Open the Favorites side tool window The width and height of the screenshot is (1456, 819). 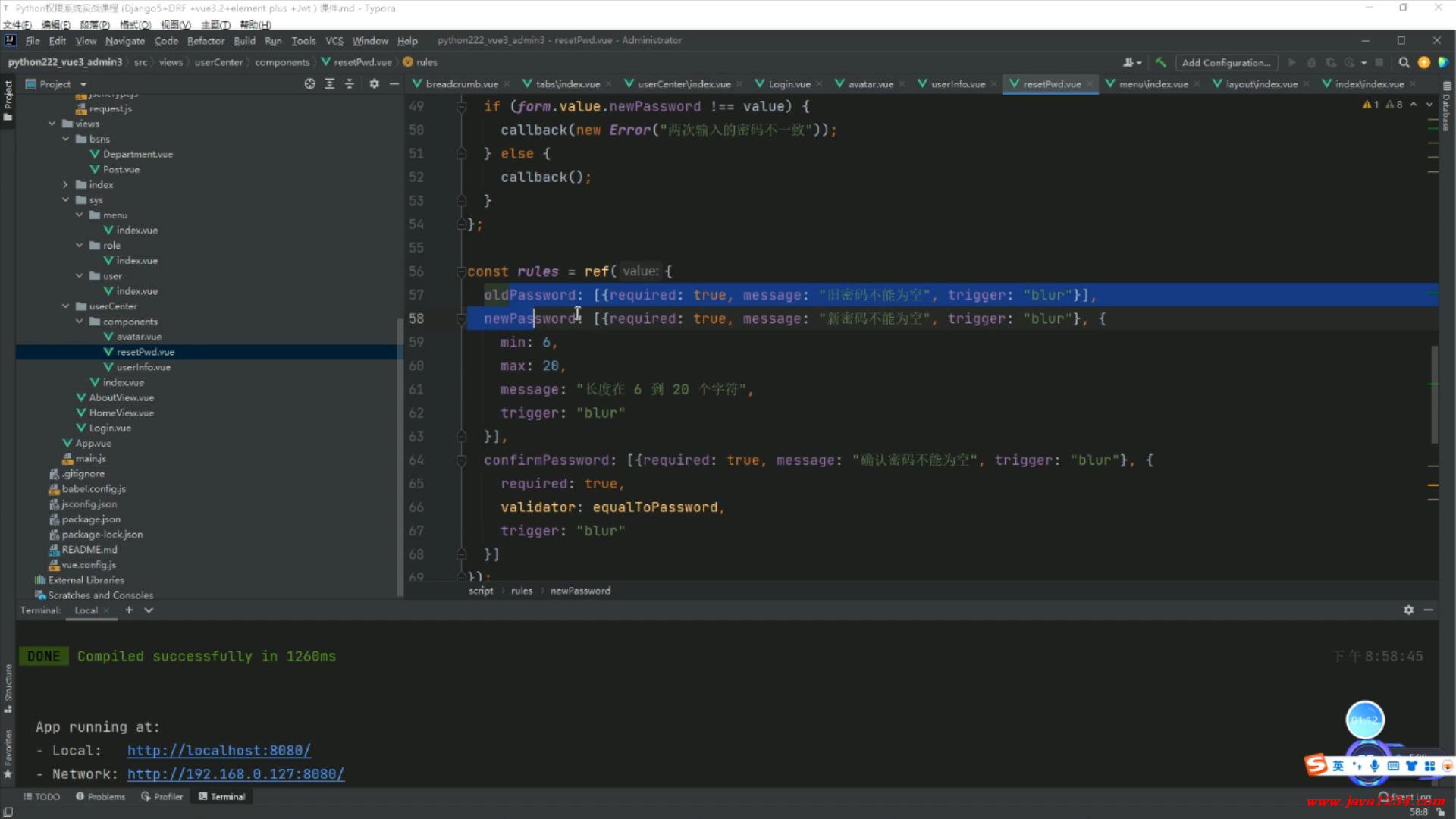[8, 754]
